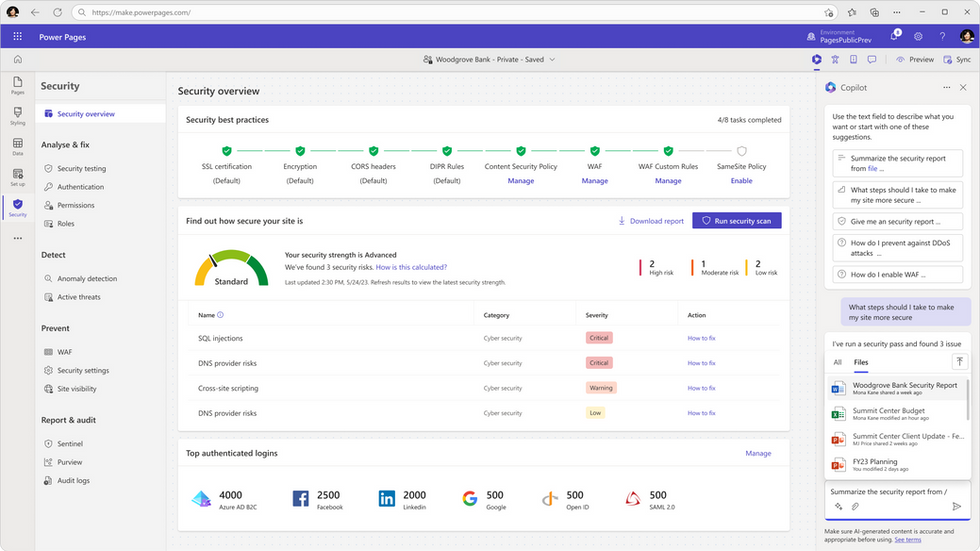Click Manage under WAF Custom Rules
The height and width of the screenshot is (551, 980).
668,181
